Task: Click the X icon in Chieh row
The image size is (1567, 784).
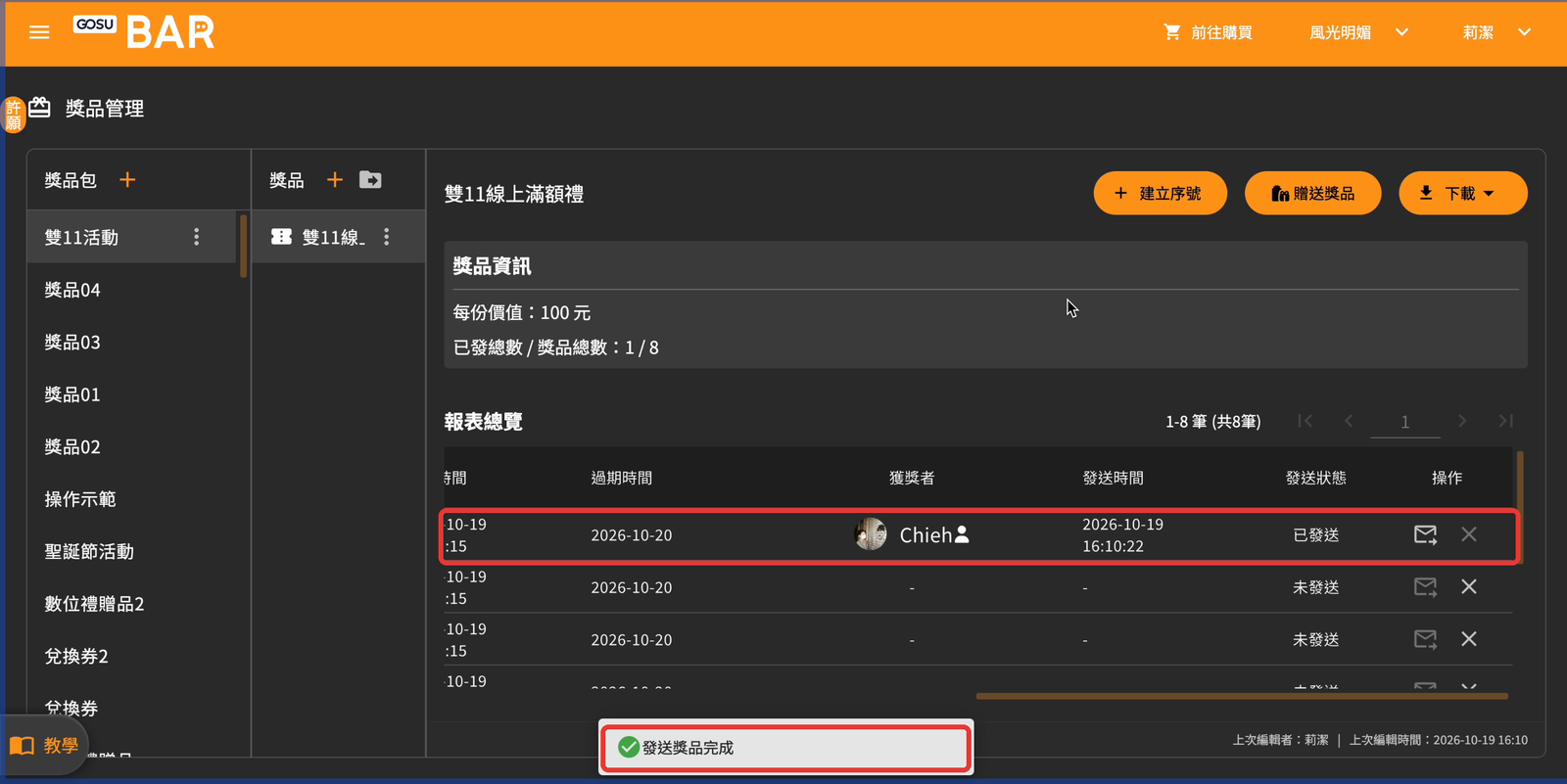Action: pyautogui.click(x=1469, y=534)
